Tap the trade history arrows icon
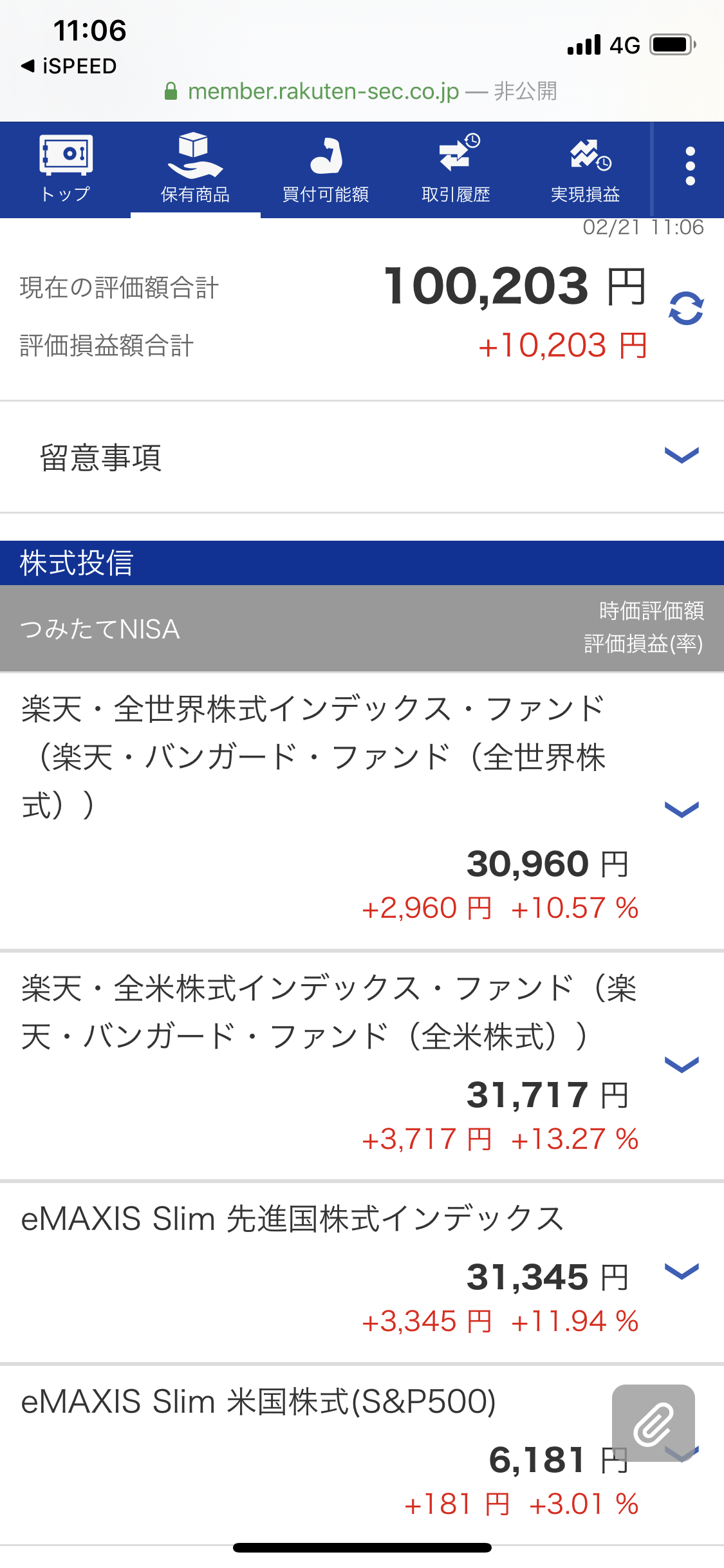Image resolution: width=724 pixels, height=1568 pixels. coord(458,153)
